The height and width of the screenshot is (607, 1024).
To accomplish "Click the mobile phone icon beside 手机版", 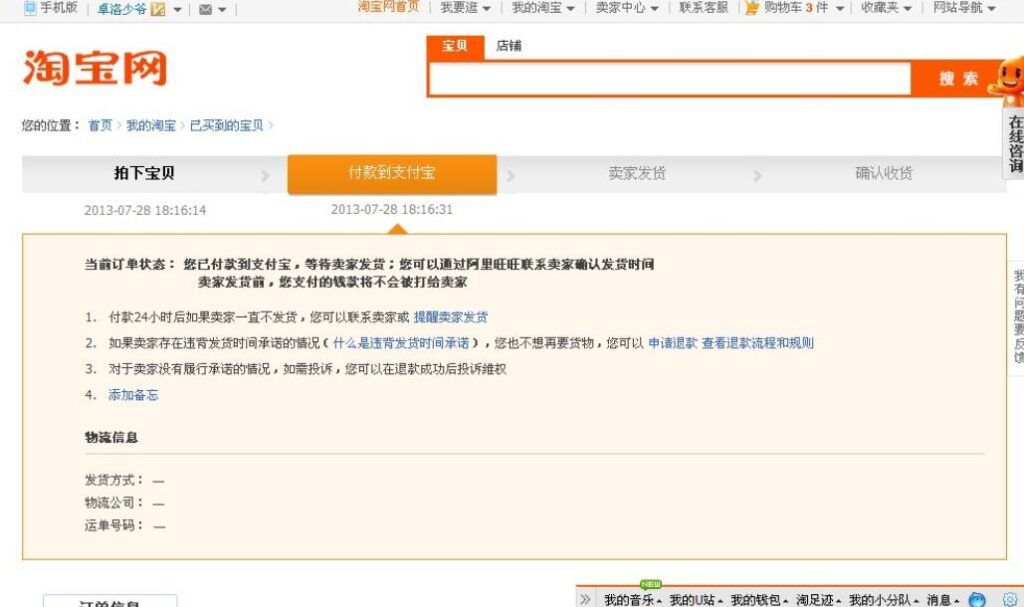I will [30, 8].
